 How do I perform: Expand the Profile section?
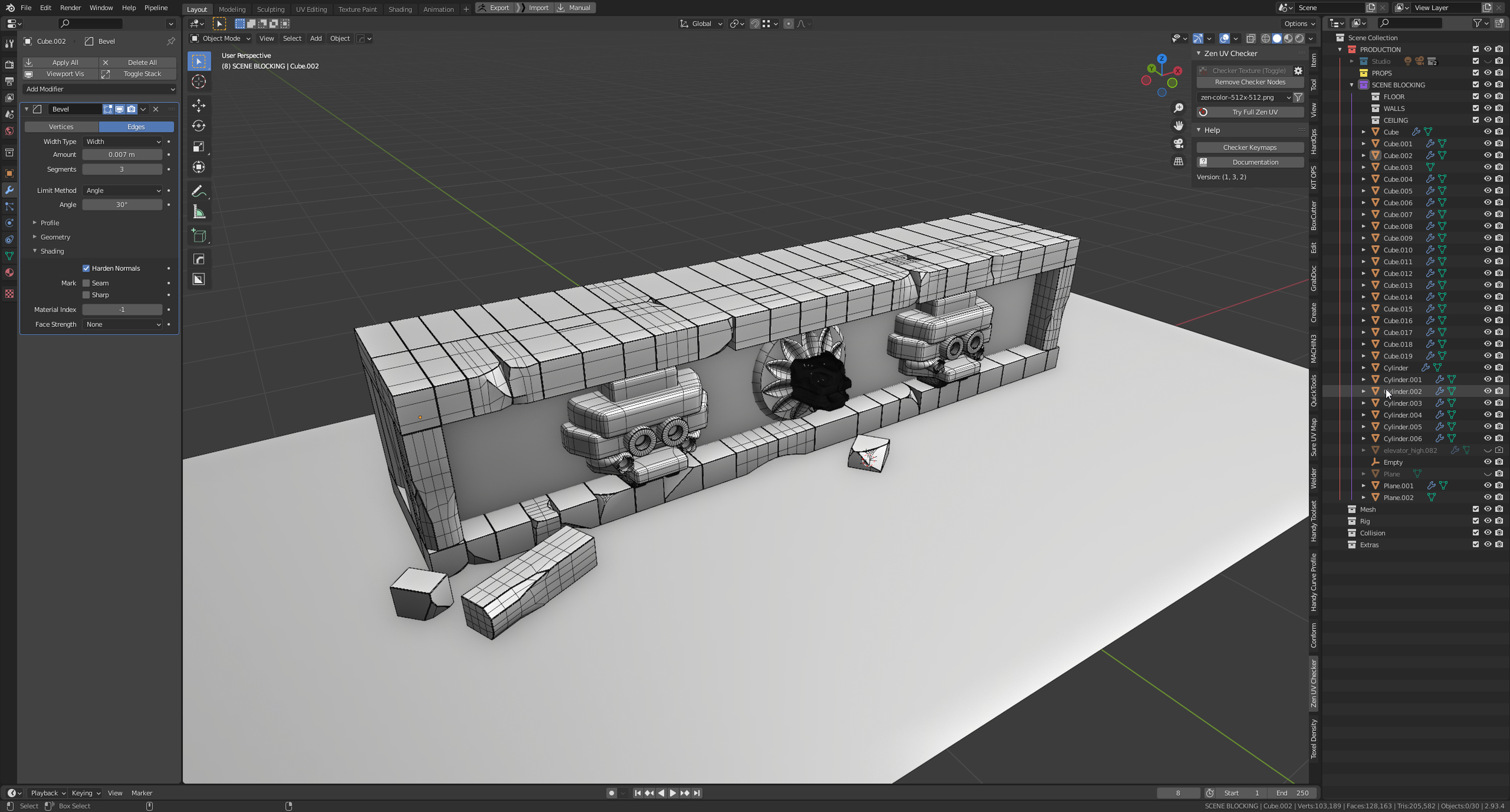click(x=50, y=223)
